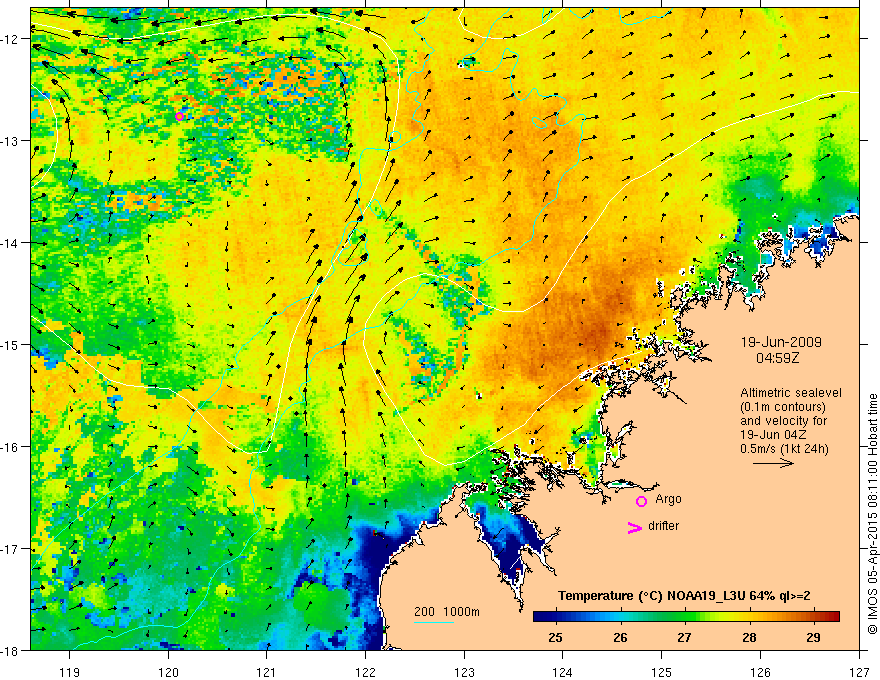This screenshot has height=680, width=880.
Task: Click the longitude axis label 119
Action: (x=70, y=672)
